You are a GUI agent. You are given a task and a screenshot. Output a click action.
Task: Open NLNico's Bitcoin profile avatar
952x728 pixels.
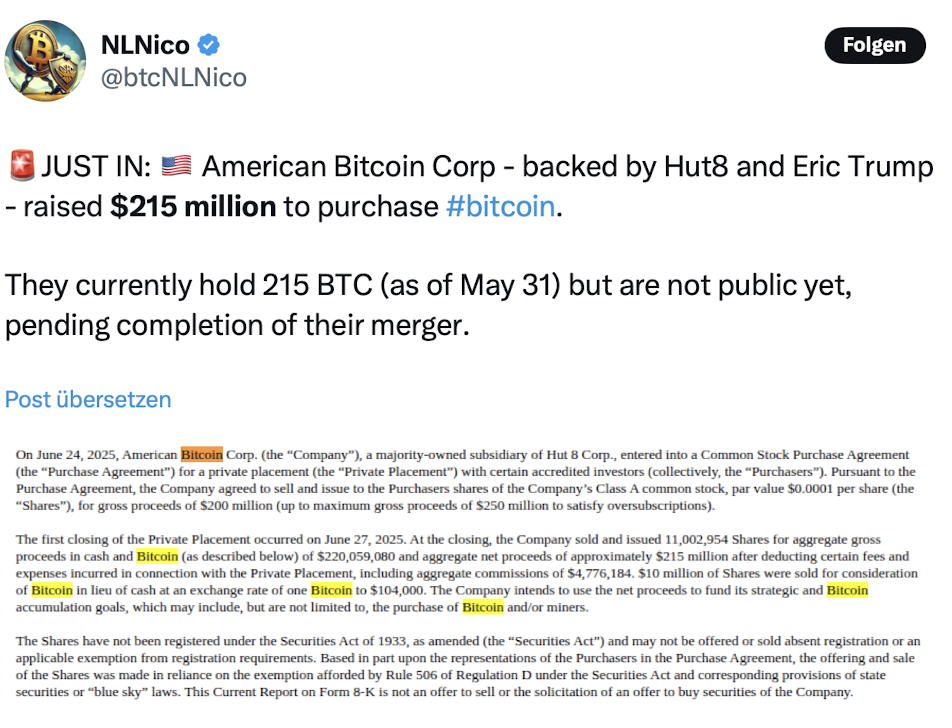pos(45,61)
